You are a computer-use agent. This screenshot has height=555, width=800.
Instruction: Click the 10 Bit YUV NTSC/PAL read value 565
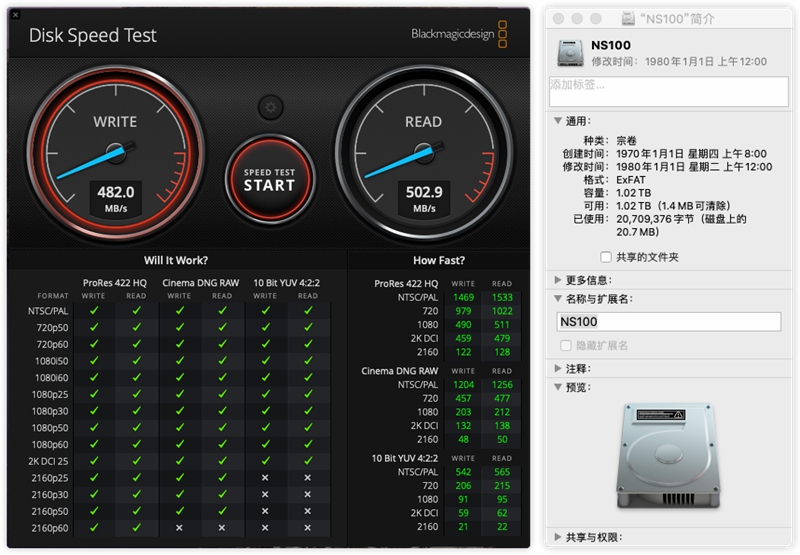(x=502, y=472)
